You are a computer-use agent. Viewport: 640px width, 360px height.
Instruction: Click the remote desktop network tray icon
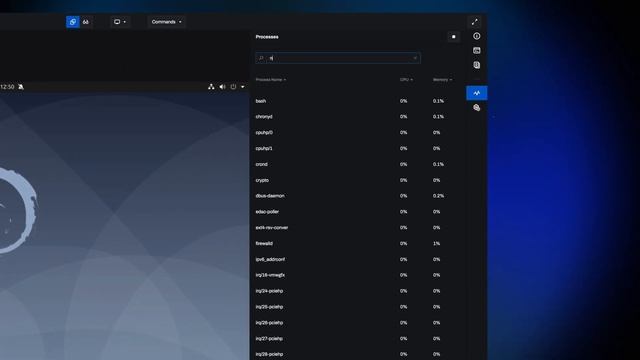click(211, 87)
